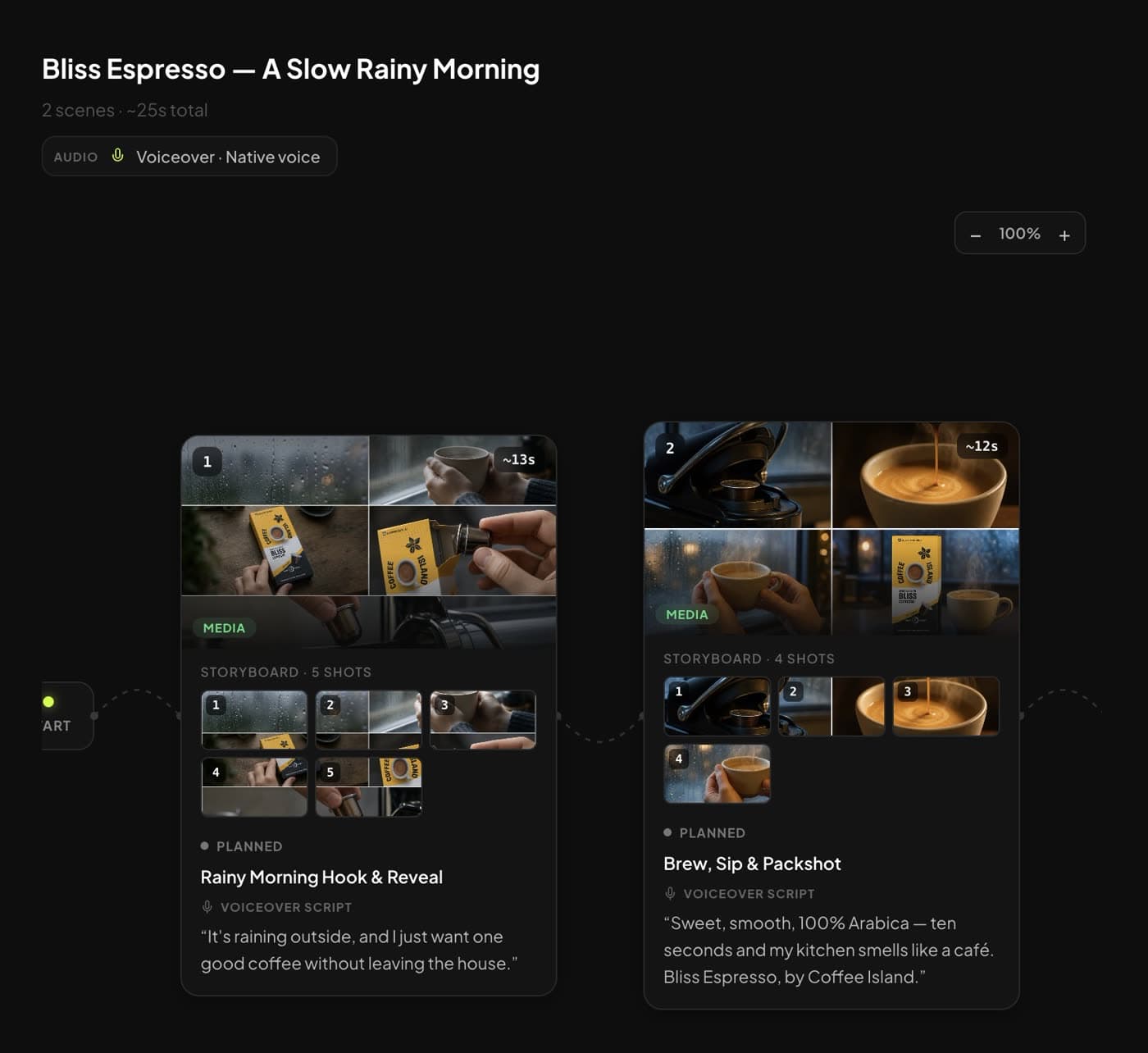Select shot 4 thumbnail in scene 2 storyboard

click(717, 773)
